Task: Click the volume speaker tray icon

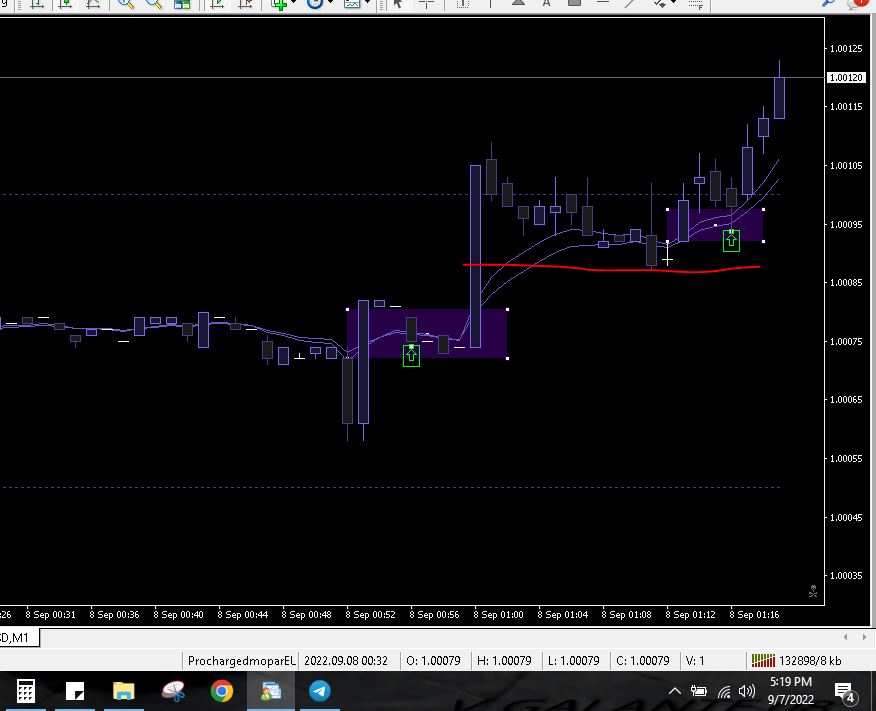Action: 746,691
